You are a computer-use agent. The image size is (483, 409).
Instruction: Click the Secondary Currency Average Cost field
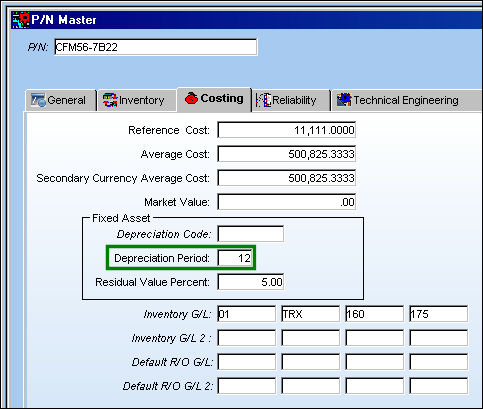point(287,178)
